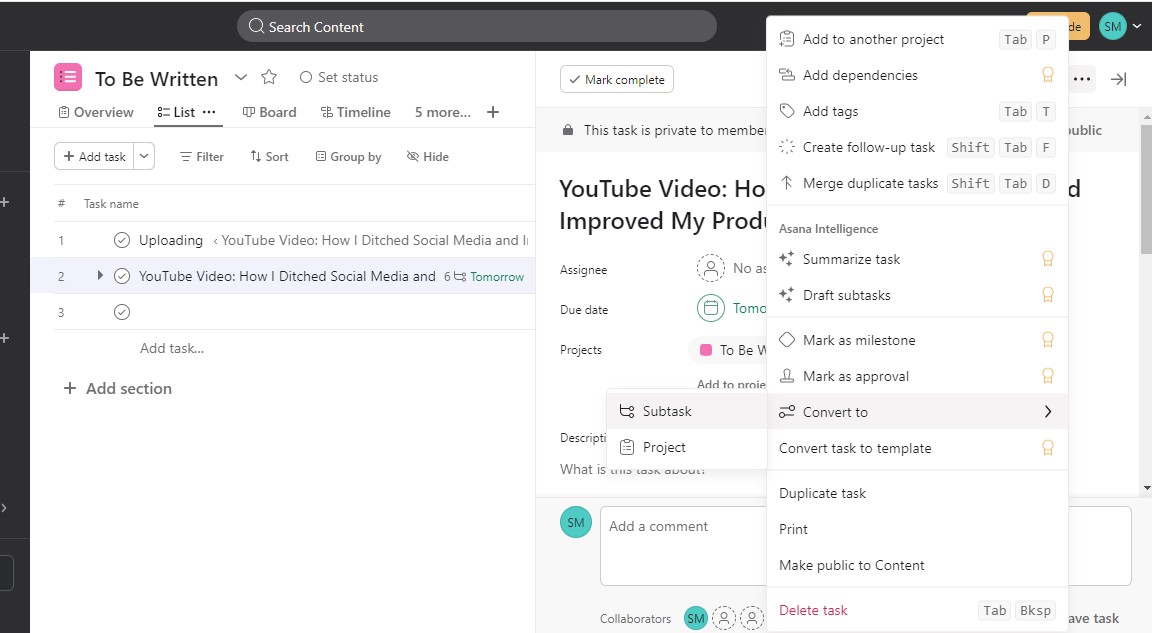Viewport: 1152px width, 633px height.
Task: Click the Hide columns control
Action: [428, 156]
